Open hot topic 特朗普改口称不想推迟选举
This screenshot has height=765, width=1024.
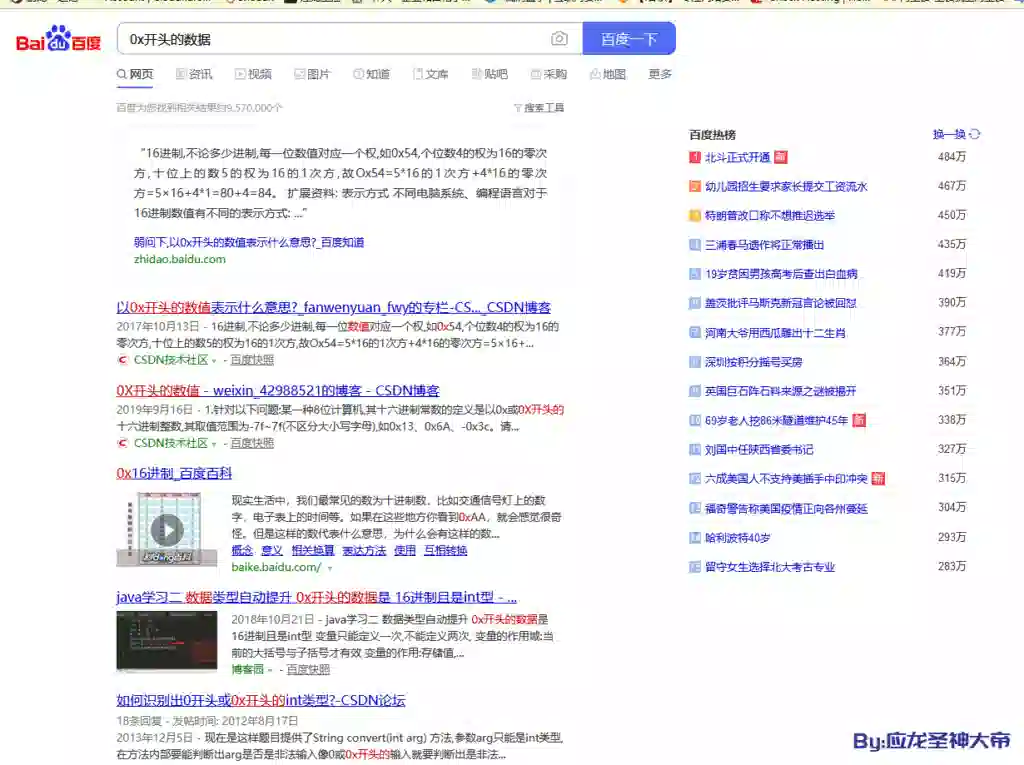pos(770,216)
